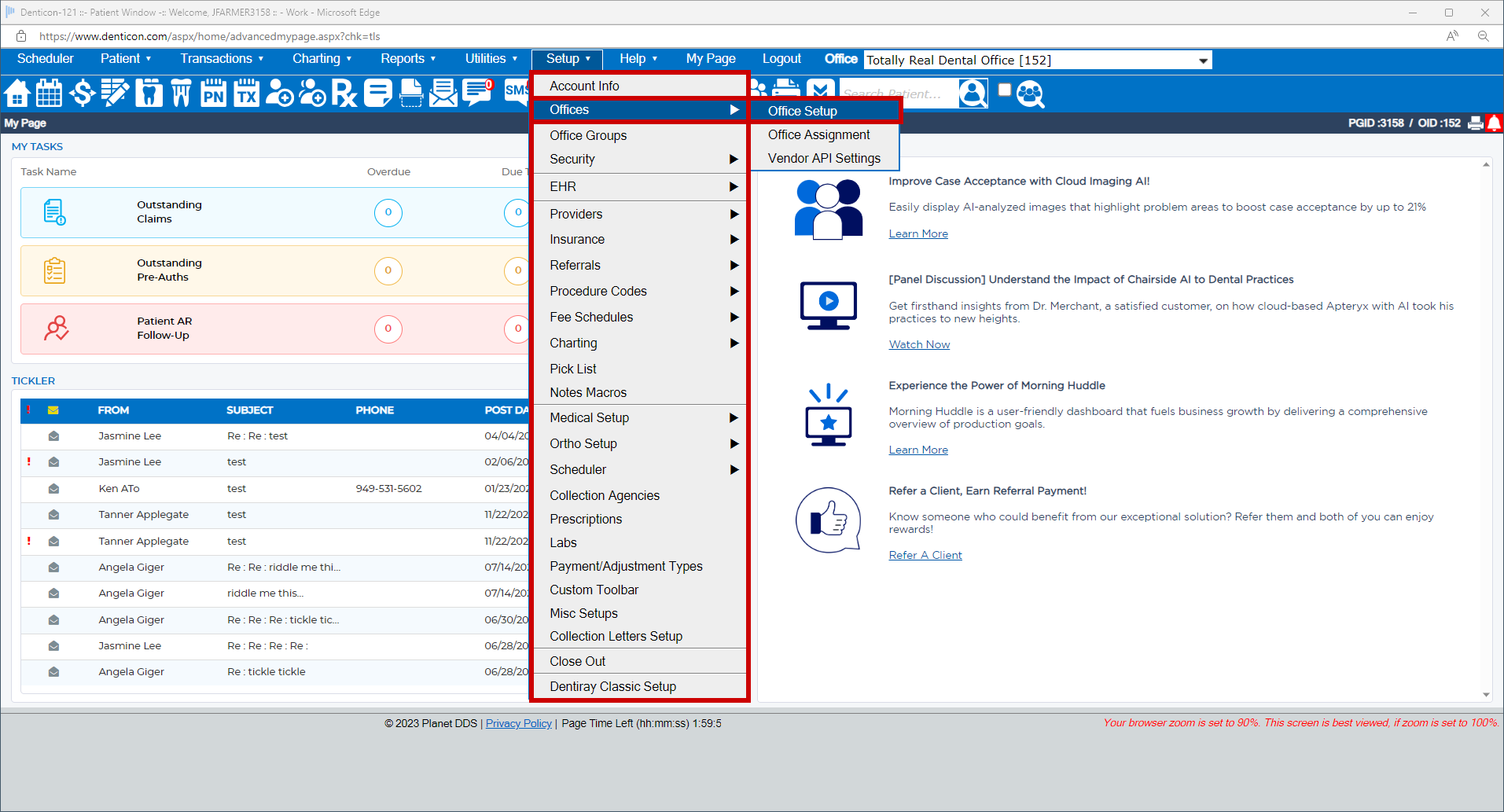Image resolution: width=1504 pixels, height=812 pixels.
Task: Open the Rx prescriptions icon
Action: (344, 94)
